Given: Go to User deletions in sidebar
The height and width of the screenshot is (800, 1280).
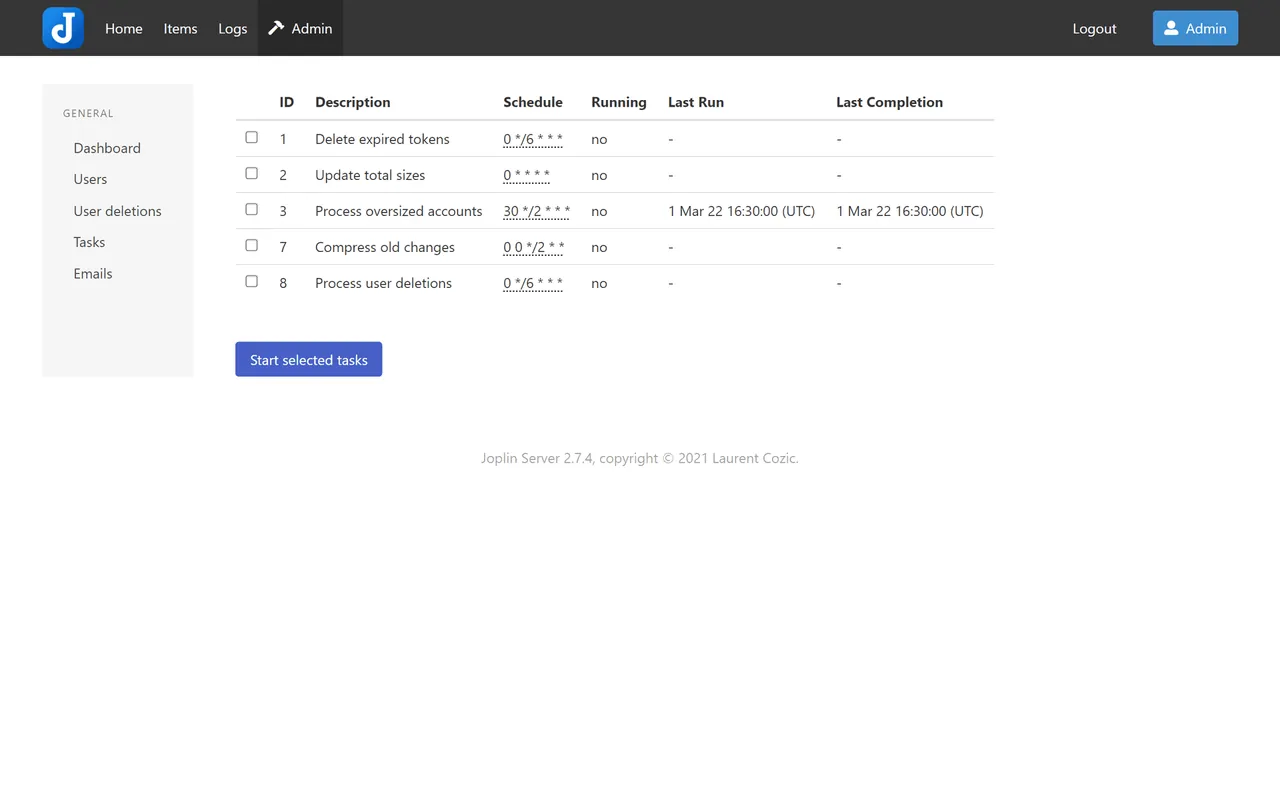Looking at the screenshot, I should coord(117,211).
